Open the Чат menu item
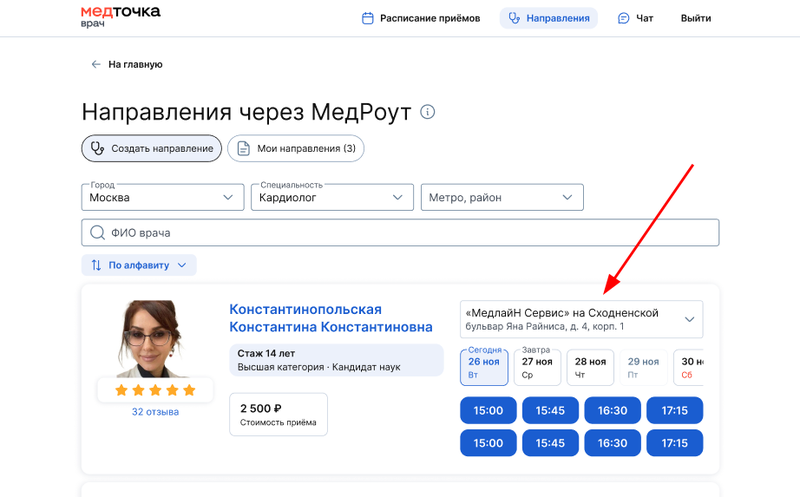This screenshot has height=497, width=800. (635, 18)
